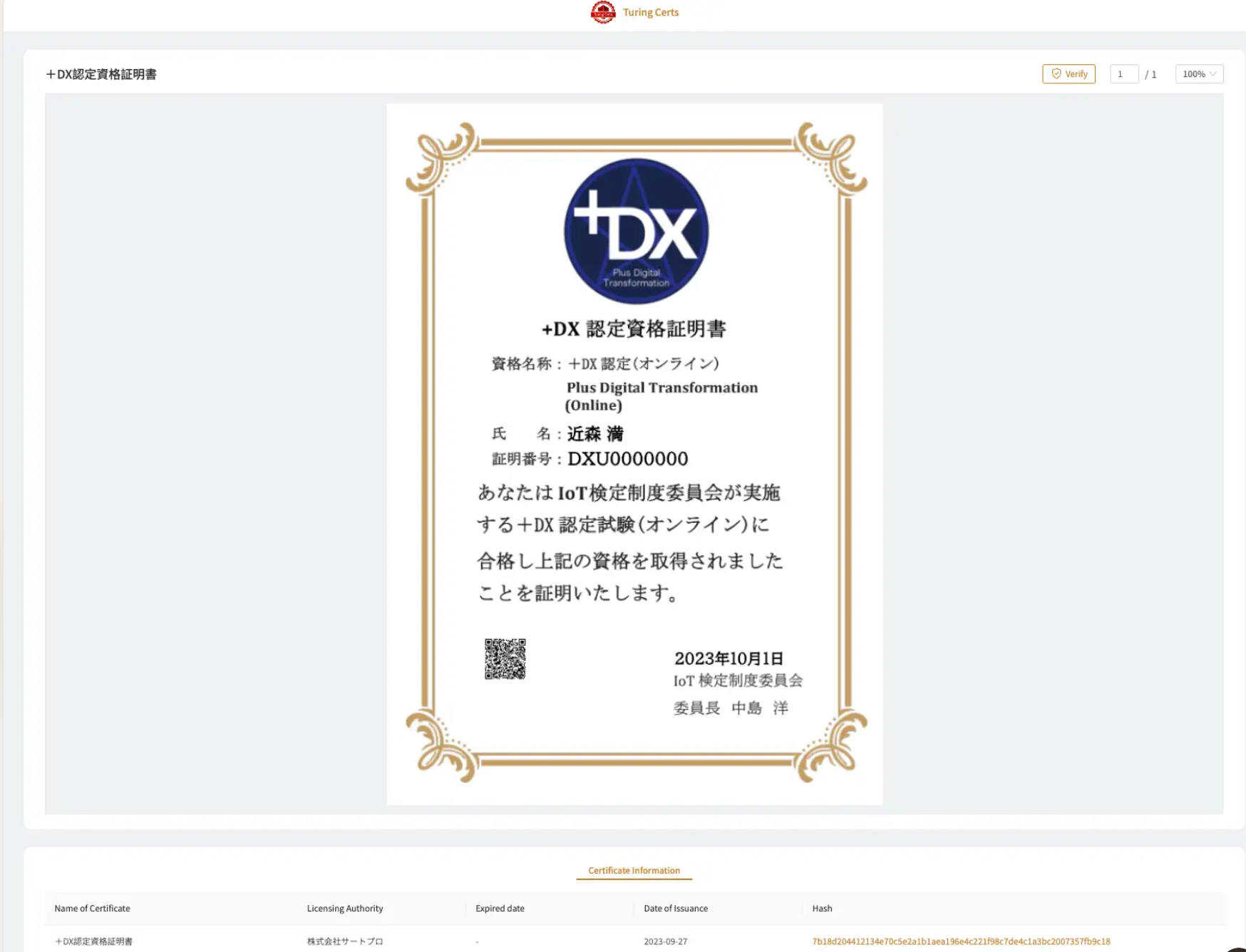The width and height of the screenshot is (1246, 952).
Task: Open the 100% zoom dropdown
Action: pos(1199,74)
